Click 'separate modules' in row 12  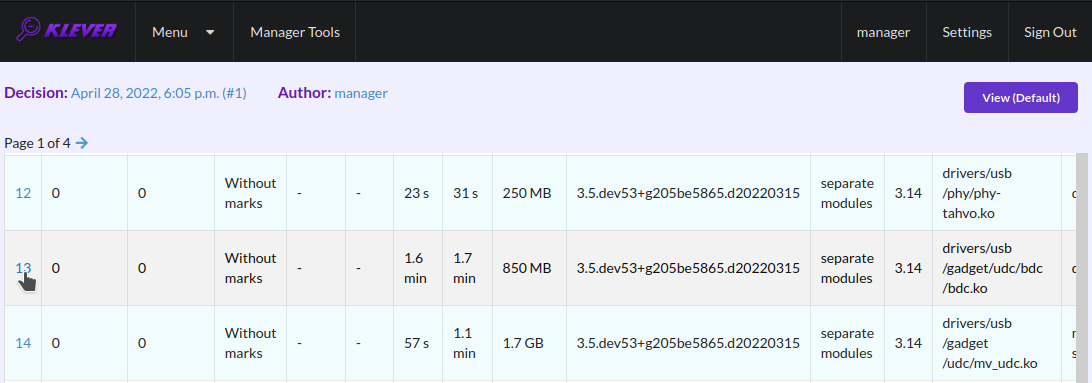click(847, 193)
